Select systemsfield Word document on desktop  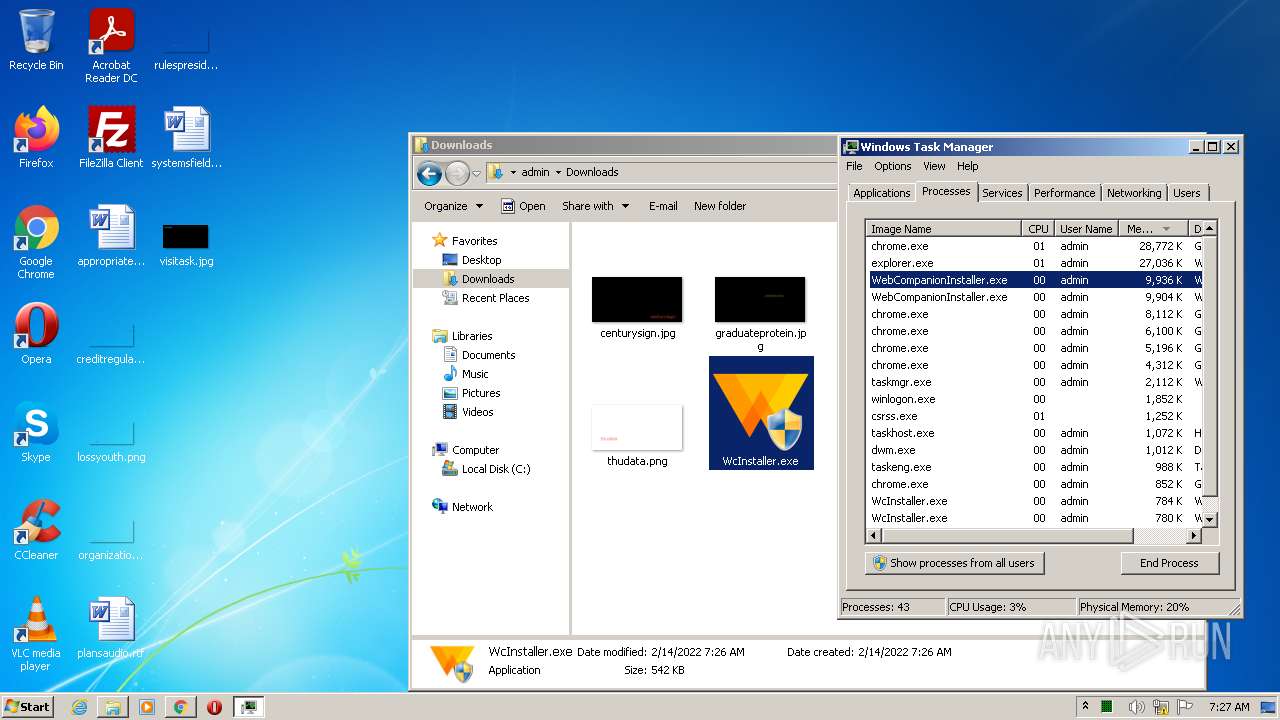coord(186,138)
